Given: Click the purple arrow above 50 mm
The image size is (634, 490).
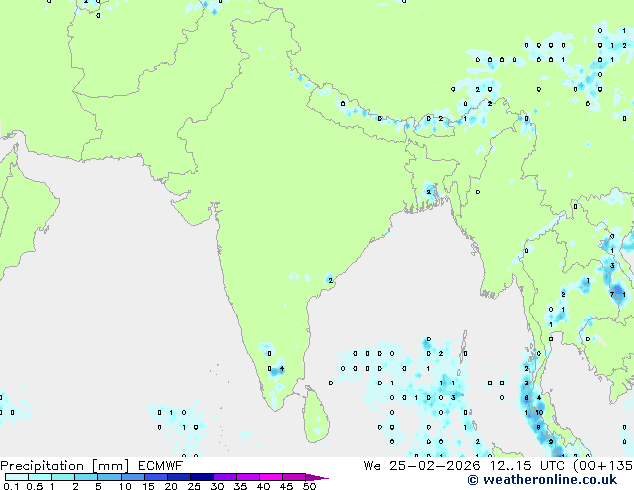Looking at the screenshot, I should click(x=317, y=477).
